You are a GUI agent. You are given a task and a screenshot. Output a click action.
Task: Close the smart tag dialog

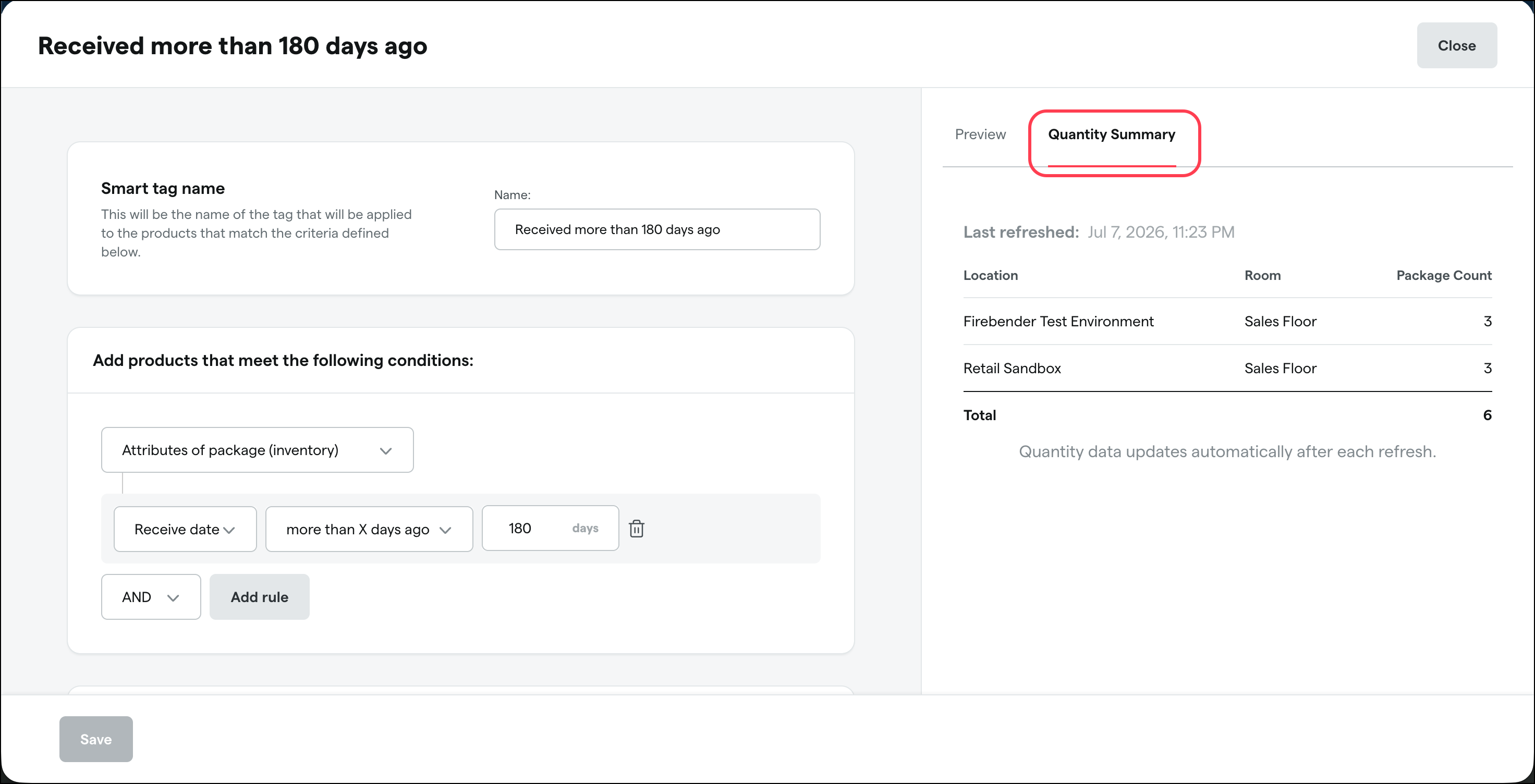(1456, 45)
